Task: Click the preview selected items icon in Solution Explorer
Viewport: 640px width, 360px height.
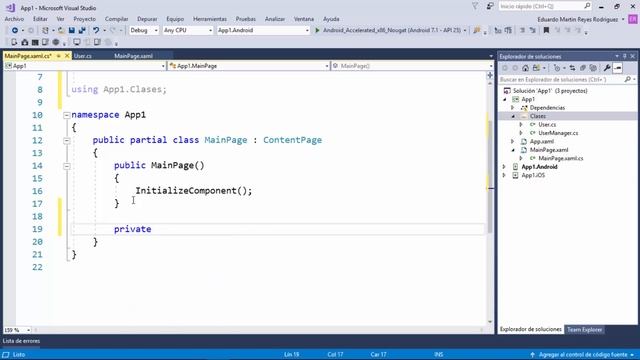Action: pyautogui.click(x=618, y=68)
